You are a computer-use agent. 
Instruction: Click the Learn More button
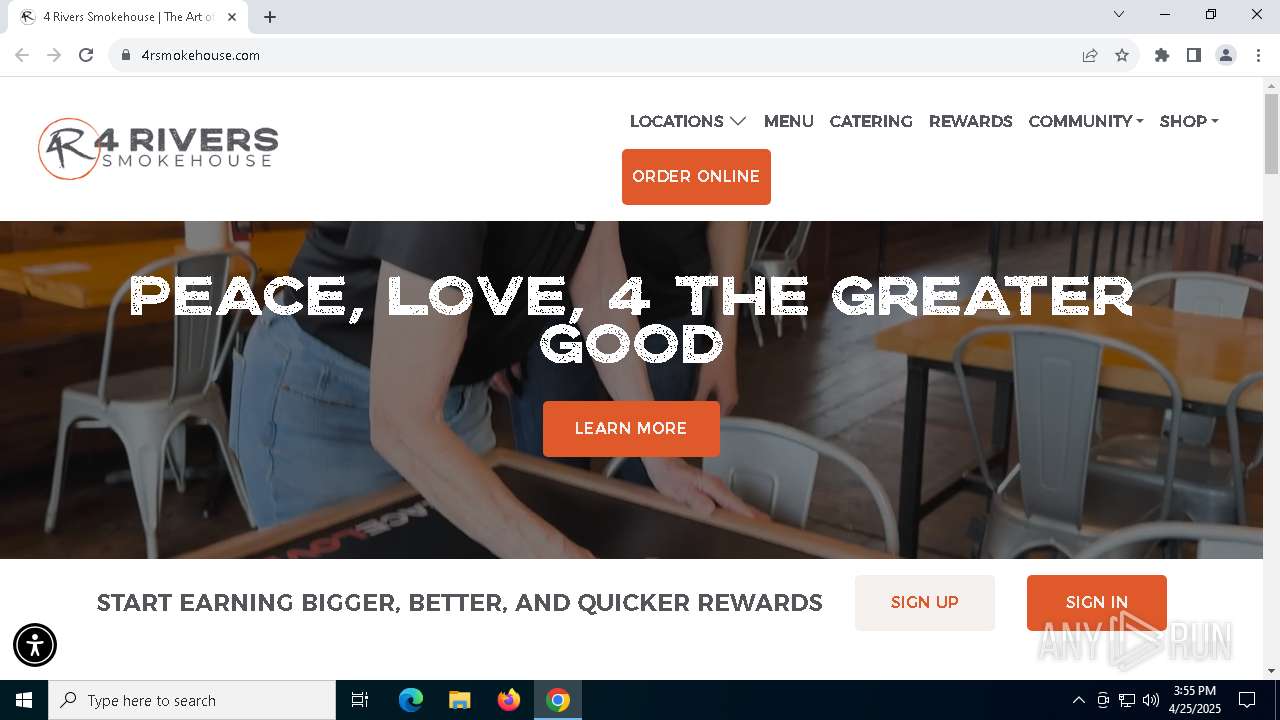[x=631, y=429]
